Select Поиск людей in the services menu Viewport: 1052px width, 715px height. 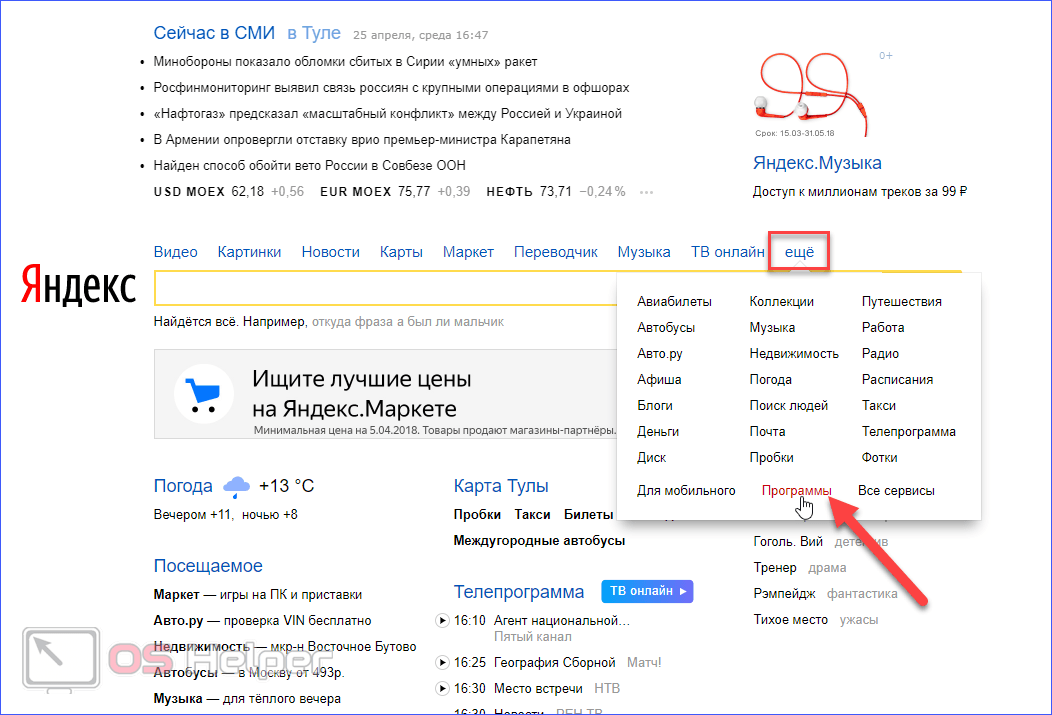point(788,406)
